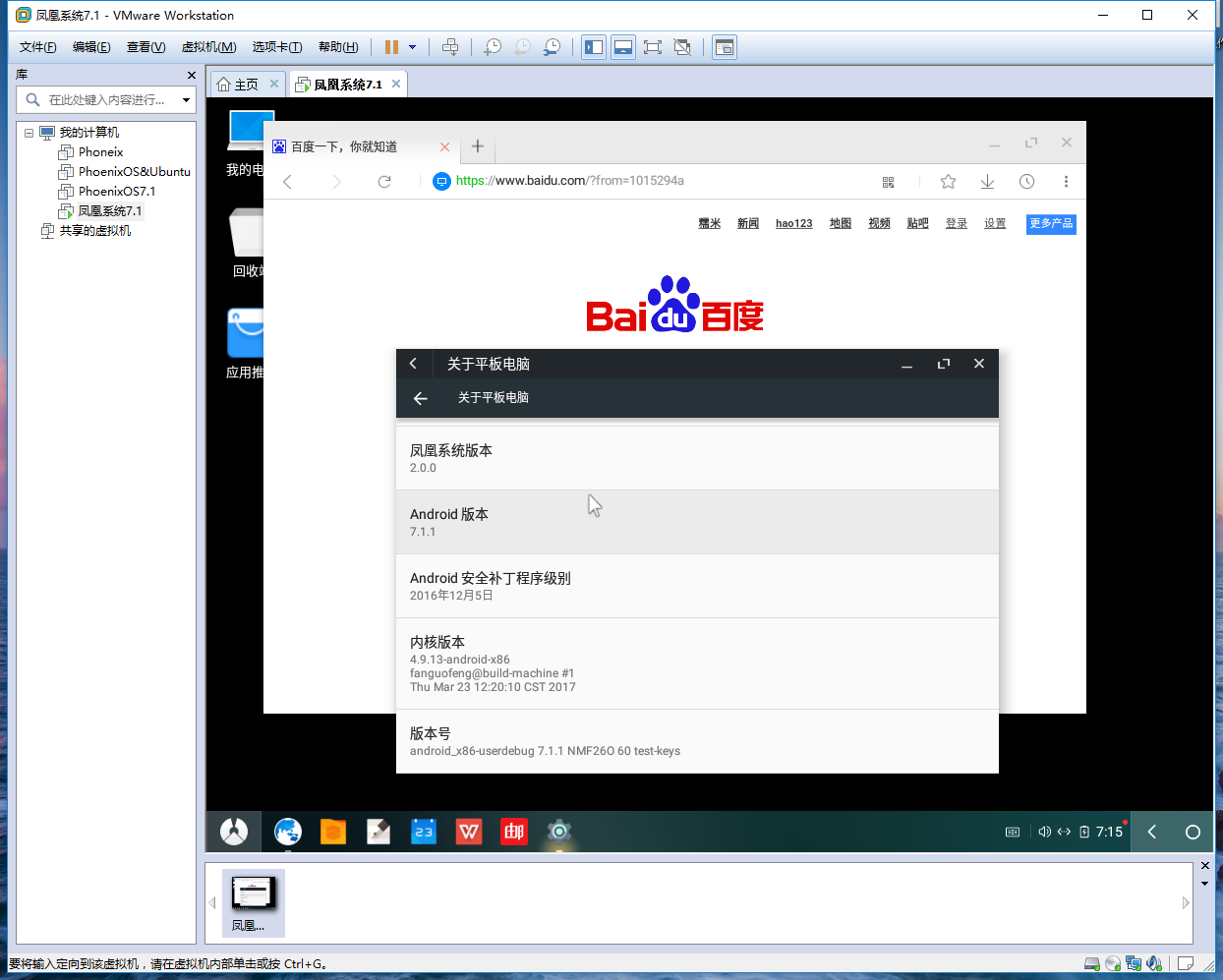Open a new browser tab with plus
Image resolution: width=1223 pixels, height=980 pixels.
(x=478, y=146)
